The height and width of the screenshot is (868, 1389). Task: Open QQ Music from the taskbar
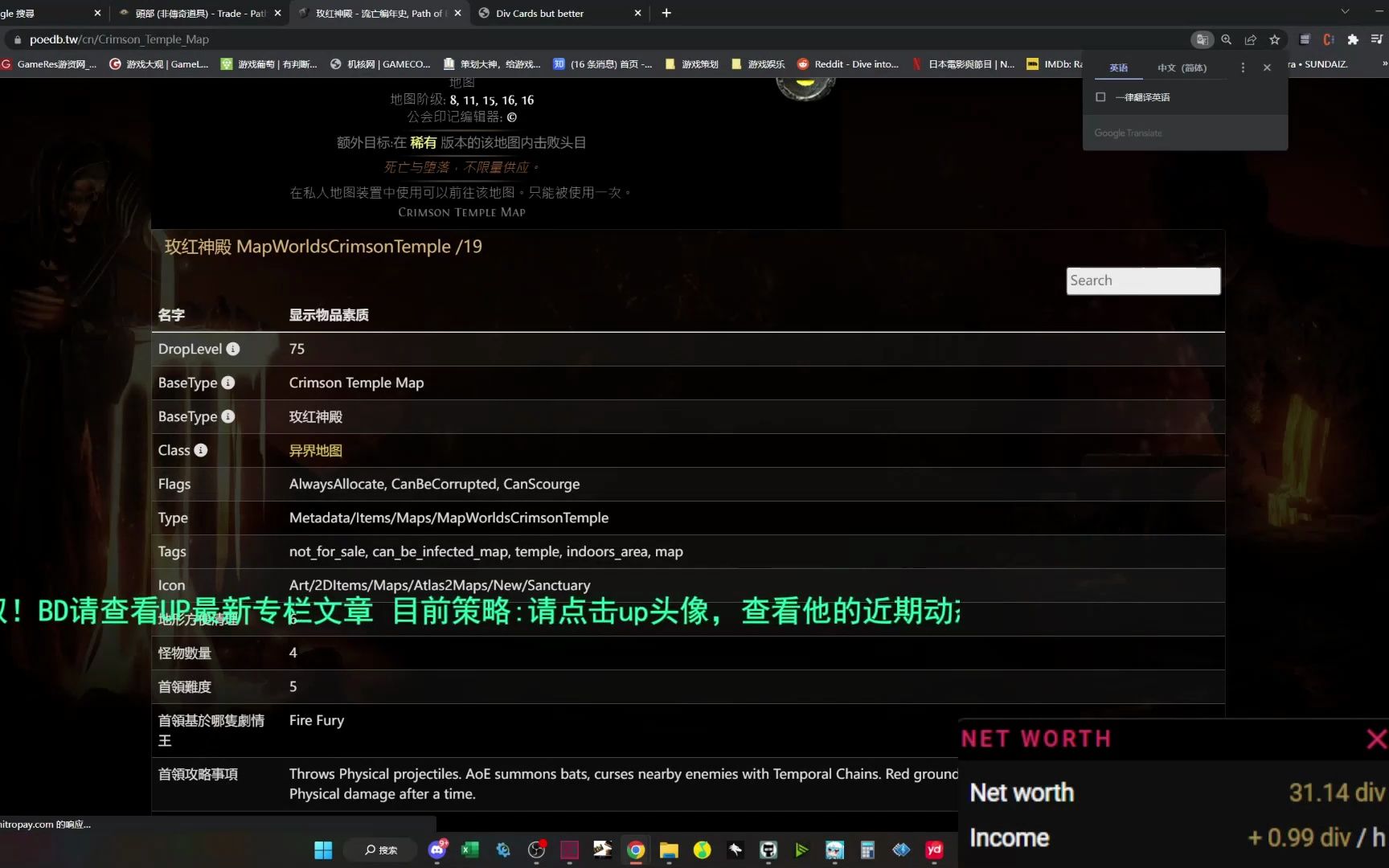[702, 850]
